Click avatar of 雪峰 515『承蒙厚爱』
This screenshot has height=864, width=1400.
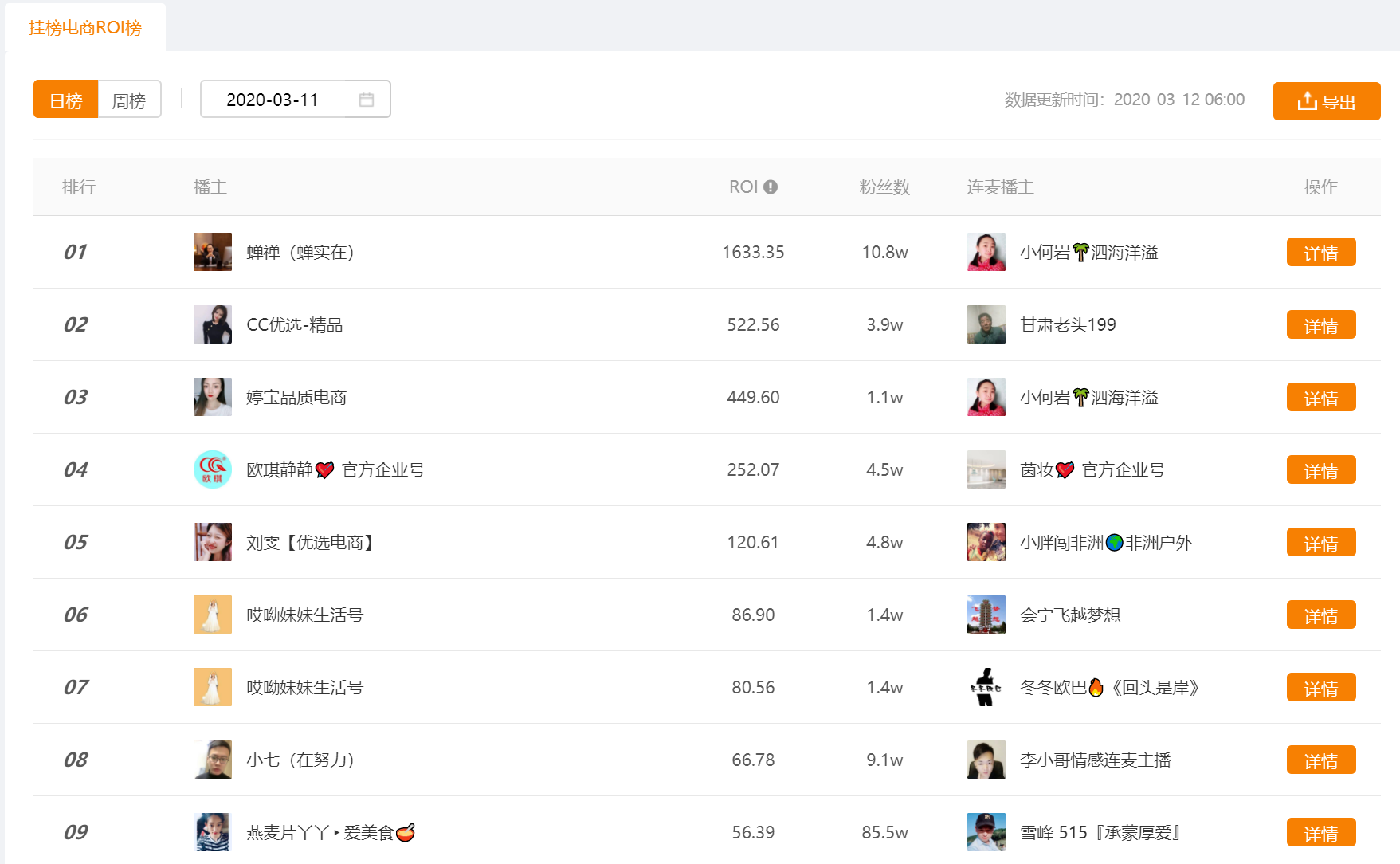pyautogui.click(x=986, y=832)
